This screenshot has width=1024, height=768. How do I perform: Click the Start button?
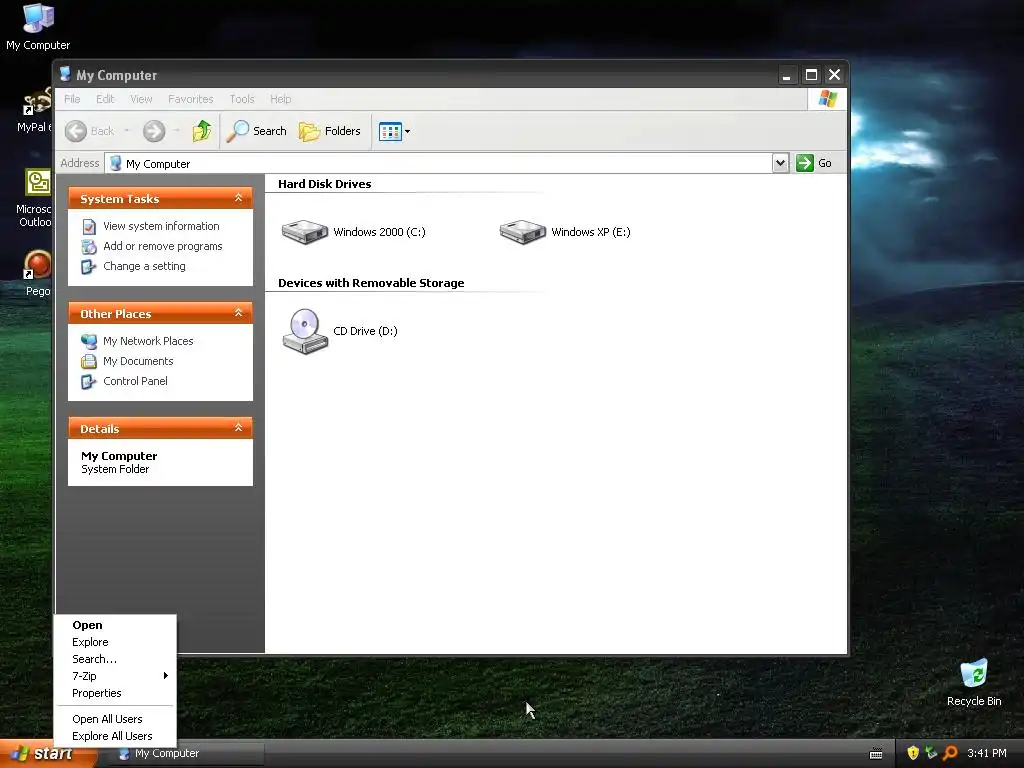pyautogui.click(x=47, y=754)
